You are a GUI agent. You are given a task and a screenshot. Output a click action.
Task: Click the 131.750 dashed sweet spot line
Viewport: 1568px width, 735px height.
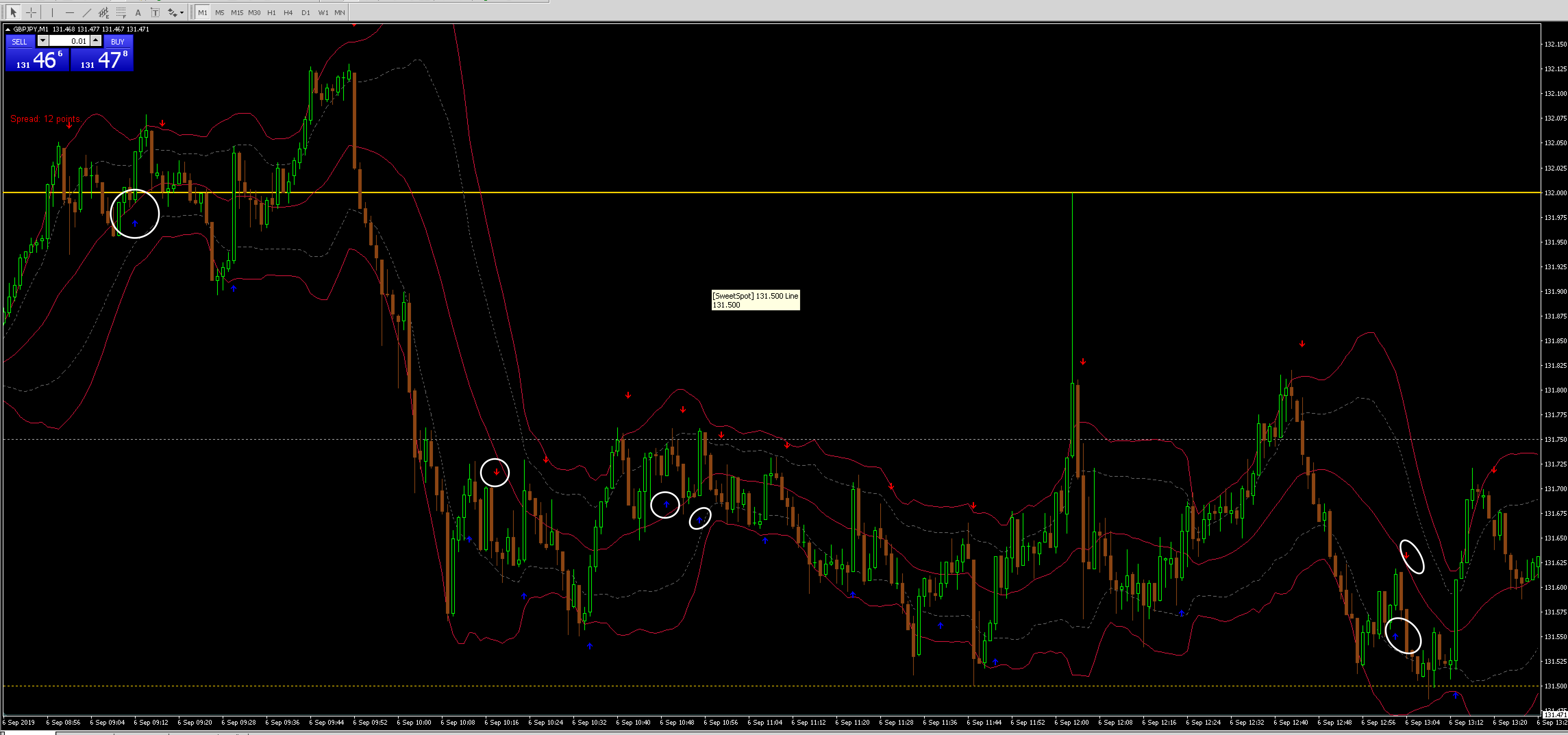pyautogui.click(x=771, y=439)
